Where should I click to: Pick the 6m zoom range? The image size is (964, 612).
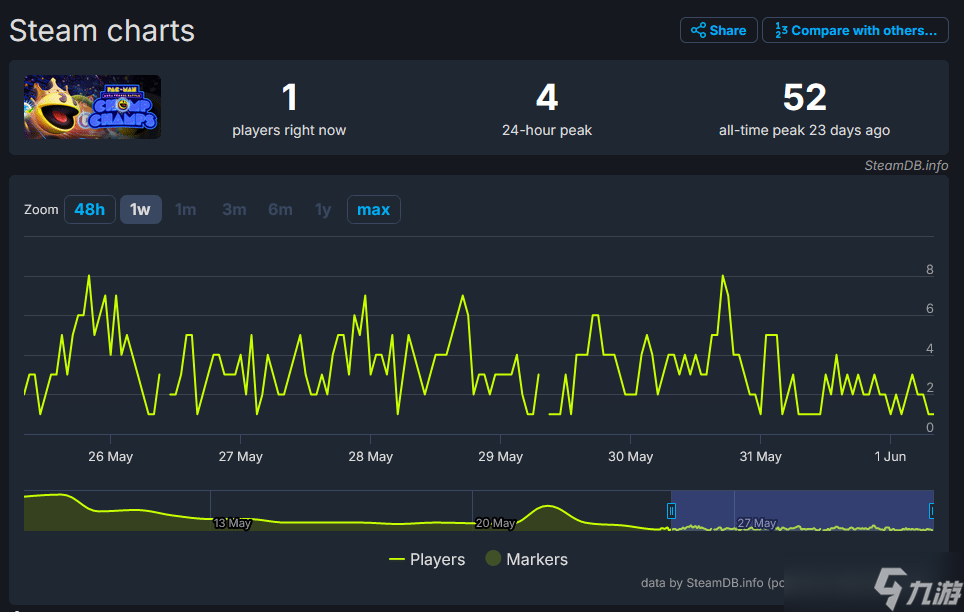tap(280, 209)
